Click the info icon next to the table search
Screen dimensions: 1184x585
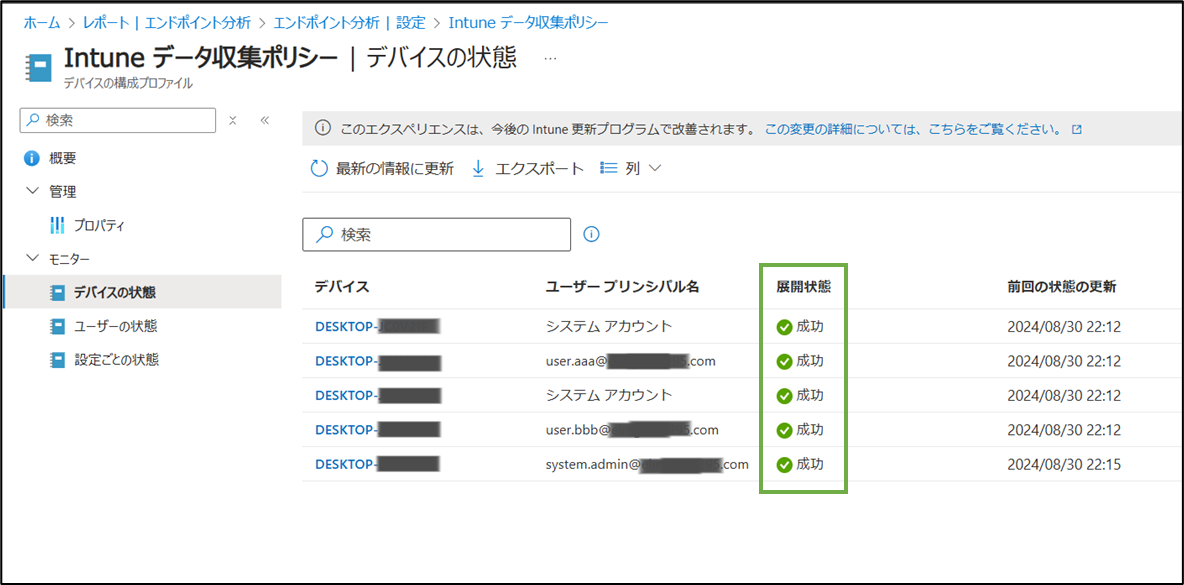click(x=592, y=235)
